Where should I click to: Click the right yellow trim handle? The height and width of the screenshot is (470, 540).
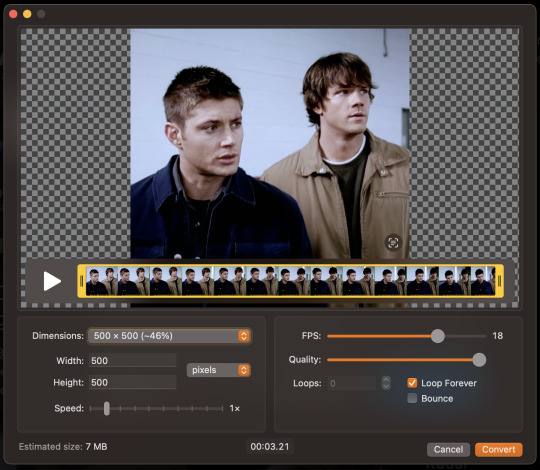point(499,281)
